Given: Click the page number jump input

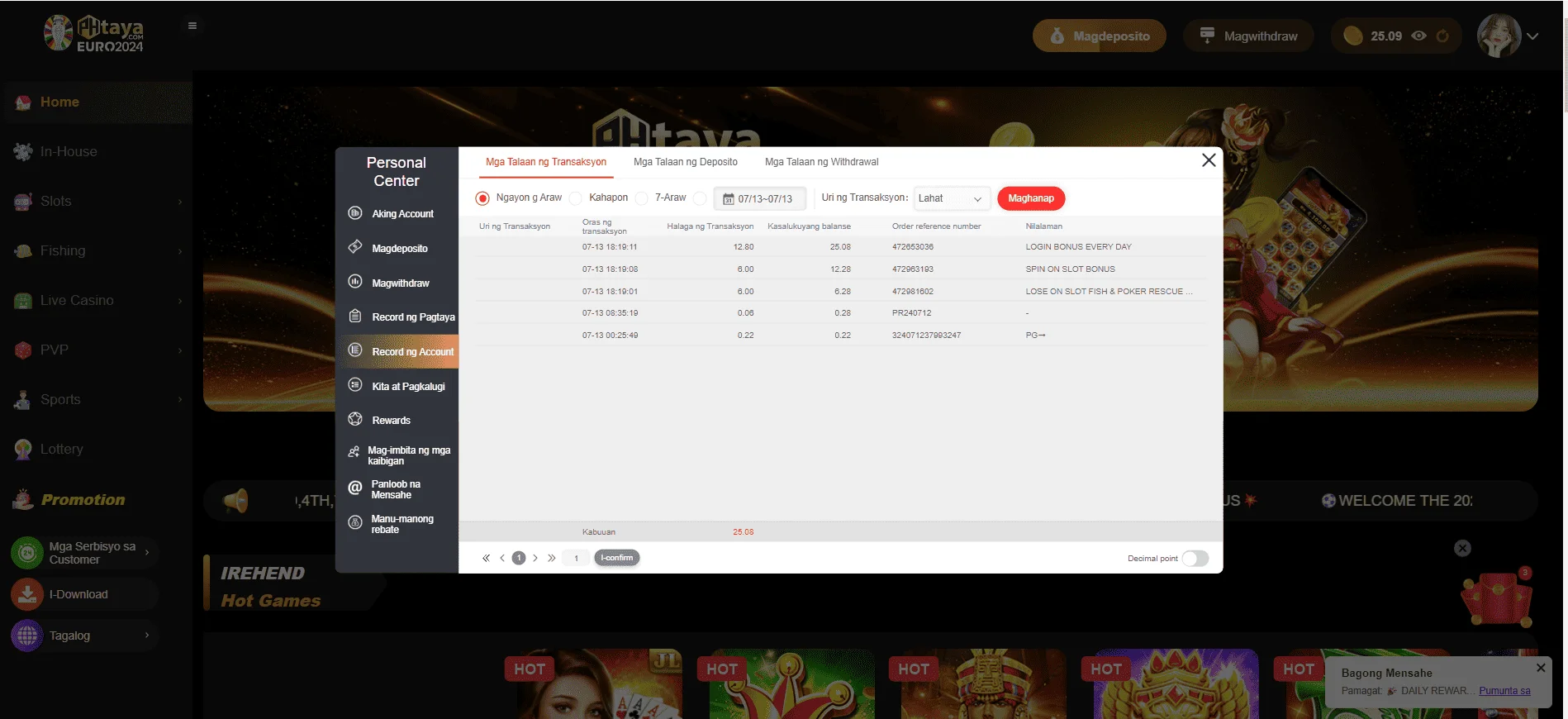Looking at the screenshot, I should pos(576,559).
